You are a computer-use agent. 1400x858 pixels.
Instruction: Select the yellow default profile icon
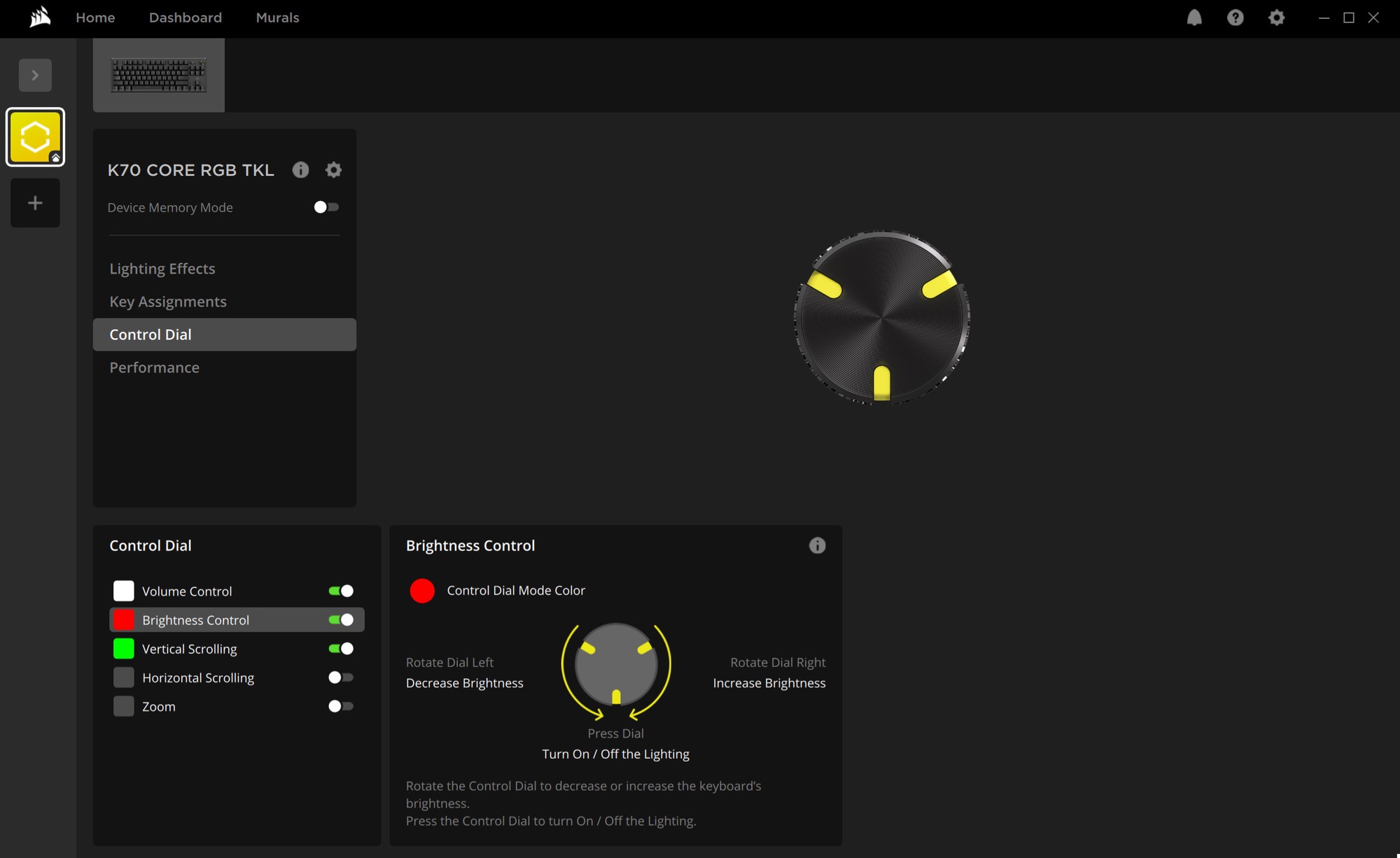click(35, 137)
